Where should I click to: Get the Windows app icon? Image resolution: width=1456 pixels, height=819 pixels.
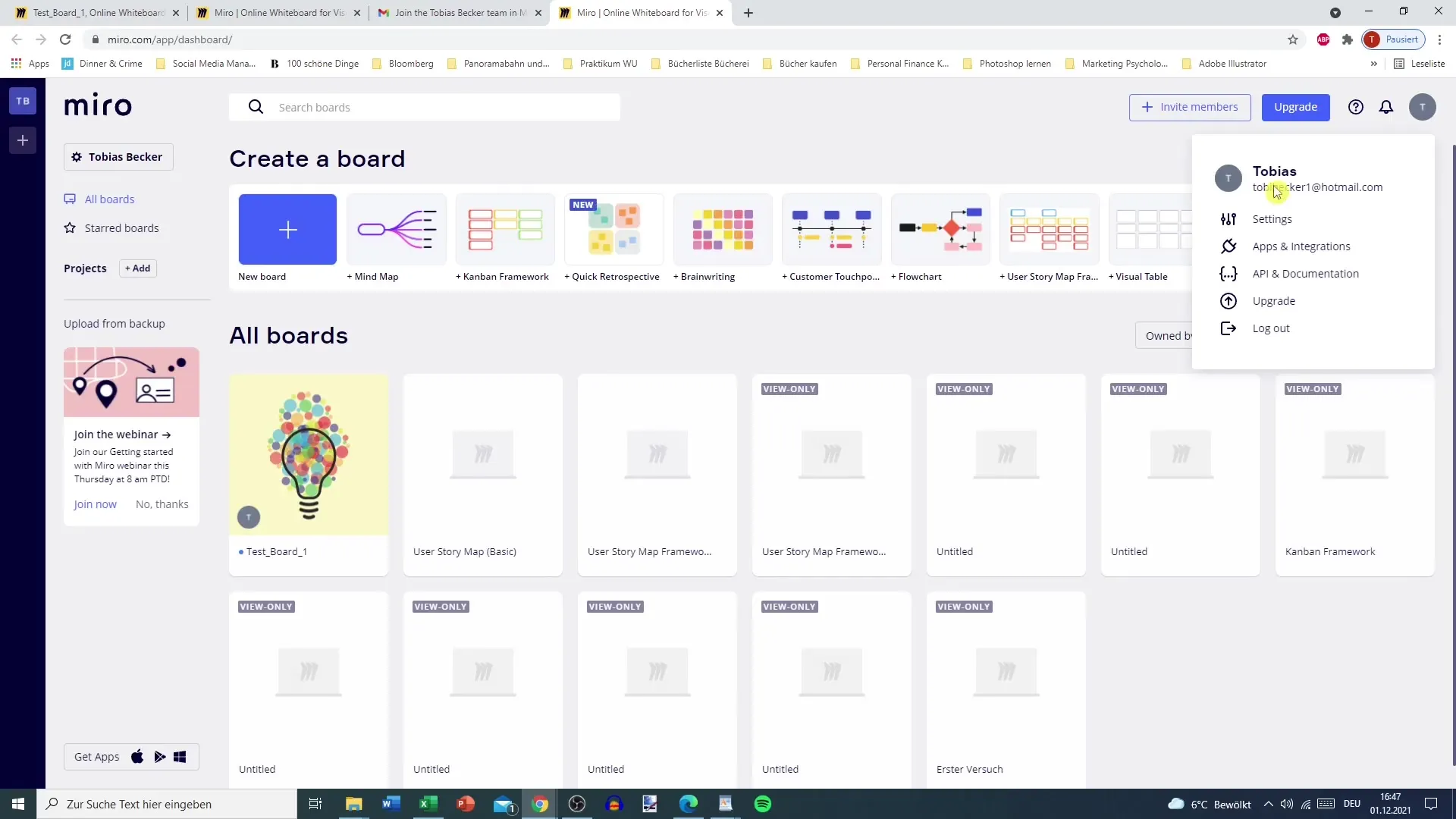click(180, 756)
